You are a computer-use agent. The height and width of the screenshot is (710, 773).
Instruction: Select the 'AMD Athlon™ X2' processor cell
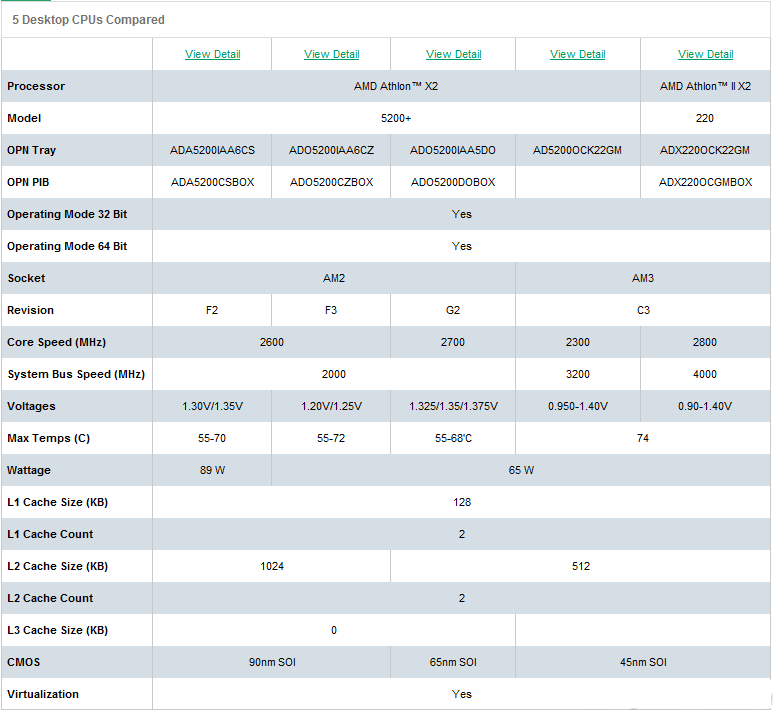click(x=396, y=86)
